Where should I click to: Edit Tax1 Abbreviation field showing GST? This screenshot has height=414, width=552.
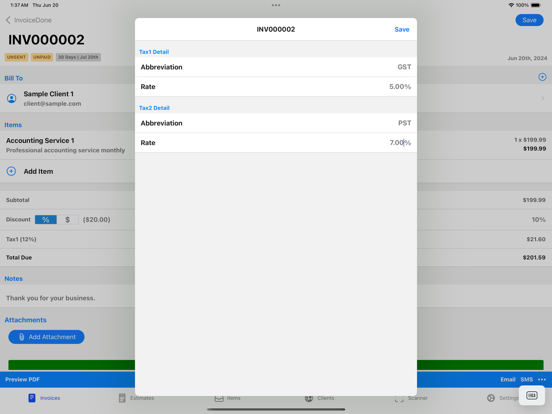click(x=276, y=67)
